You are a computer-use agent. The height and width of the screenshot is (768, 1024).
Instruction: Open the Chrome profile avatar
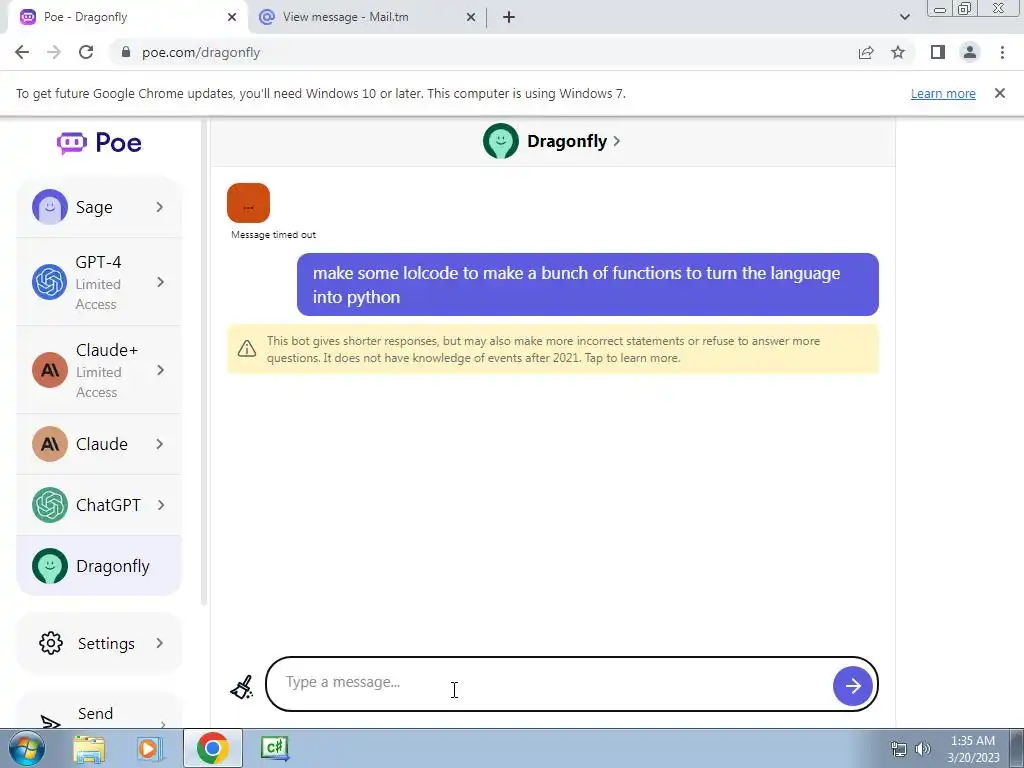pos(970,52)
